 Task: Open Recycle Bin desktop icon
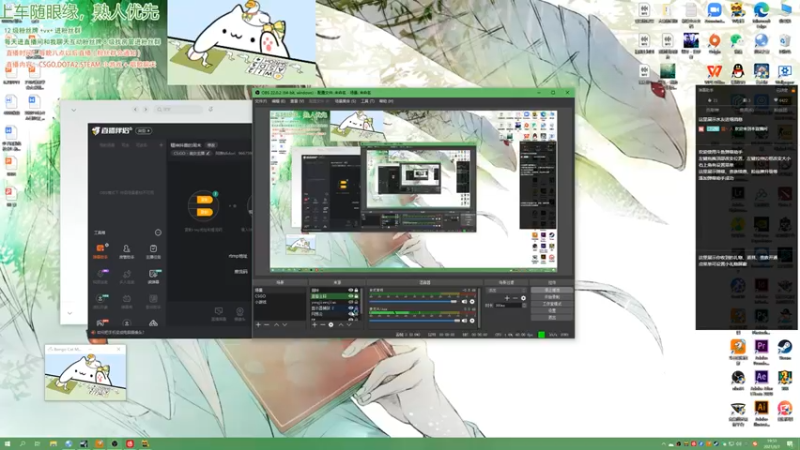785,40
